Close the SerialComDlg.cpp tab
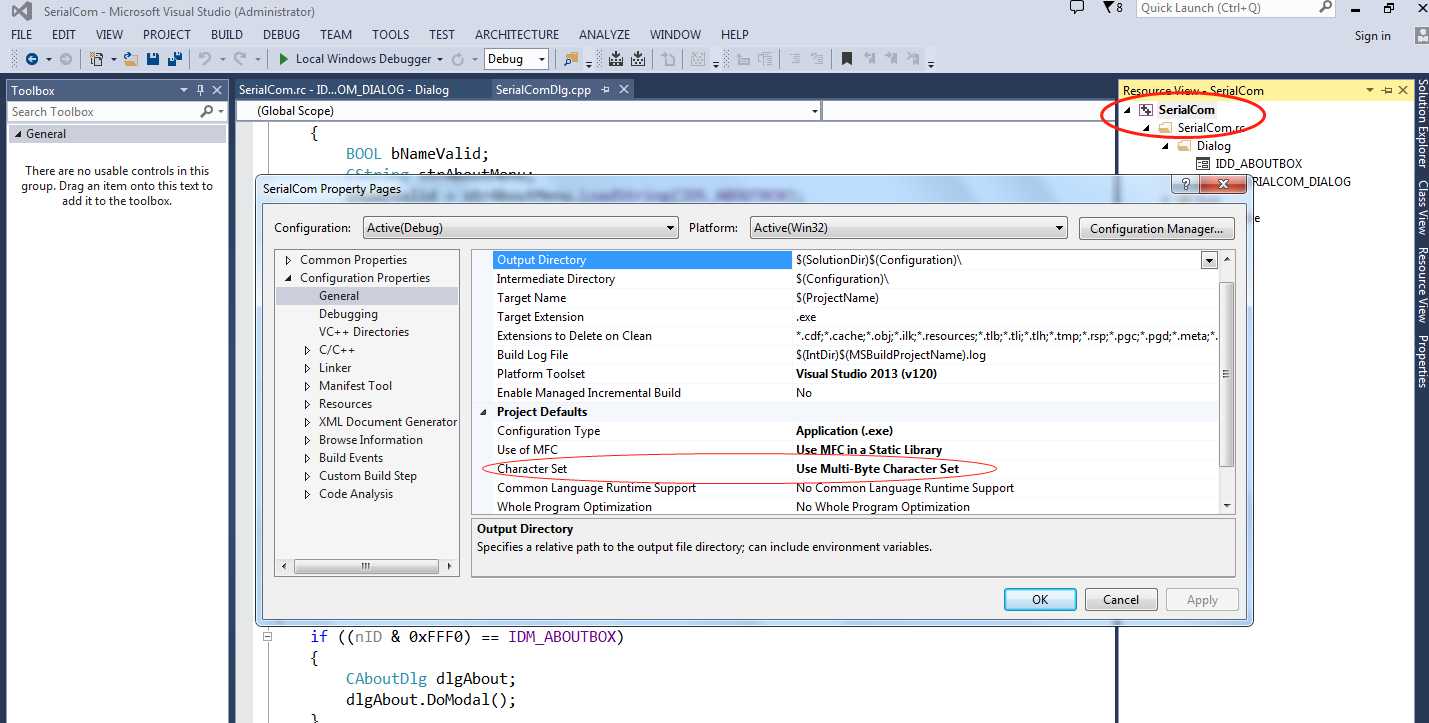 tap(623, 89)
